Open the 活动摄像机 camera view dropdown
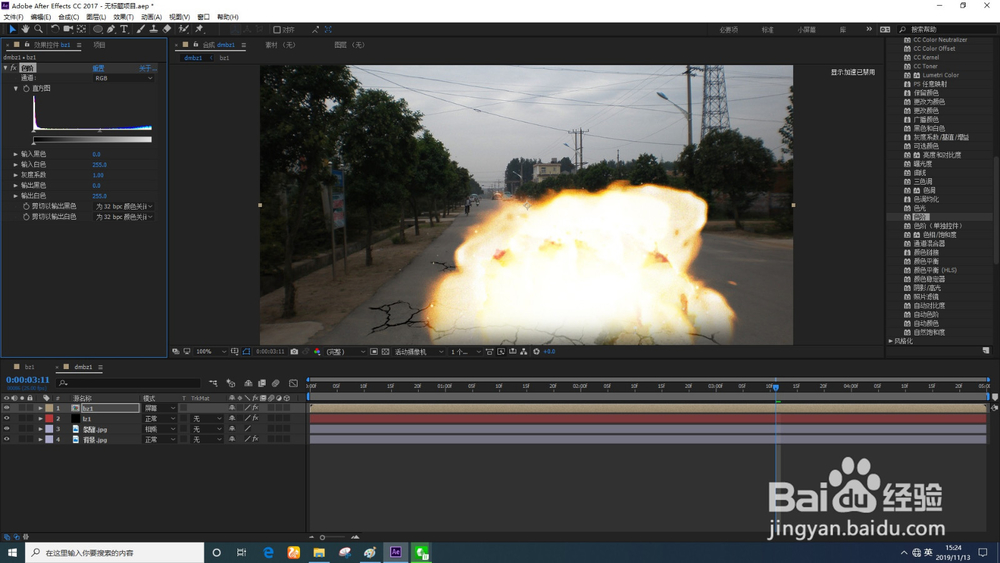This screenshot has width=1000, height=563. 418,351
